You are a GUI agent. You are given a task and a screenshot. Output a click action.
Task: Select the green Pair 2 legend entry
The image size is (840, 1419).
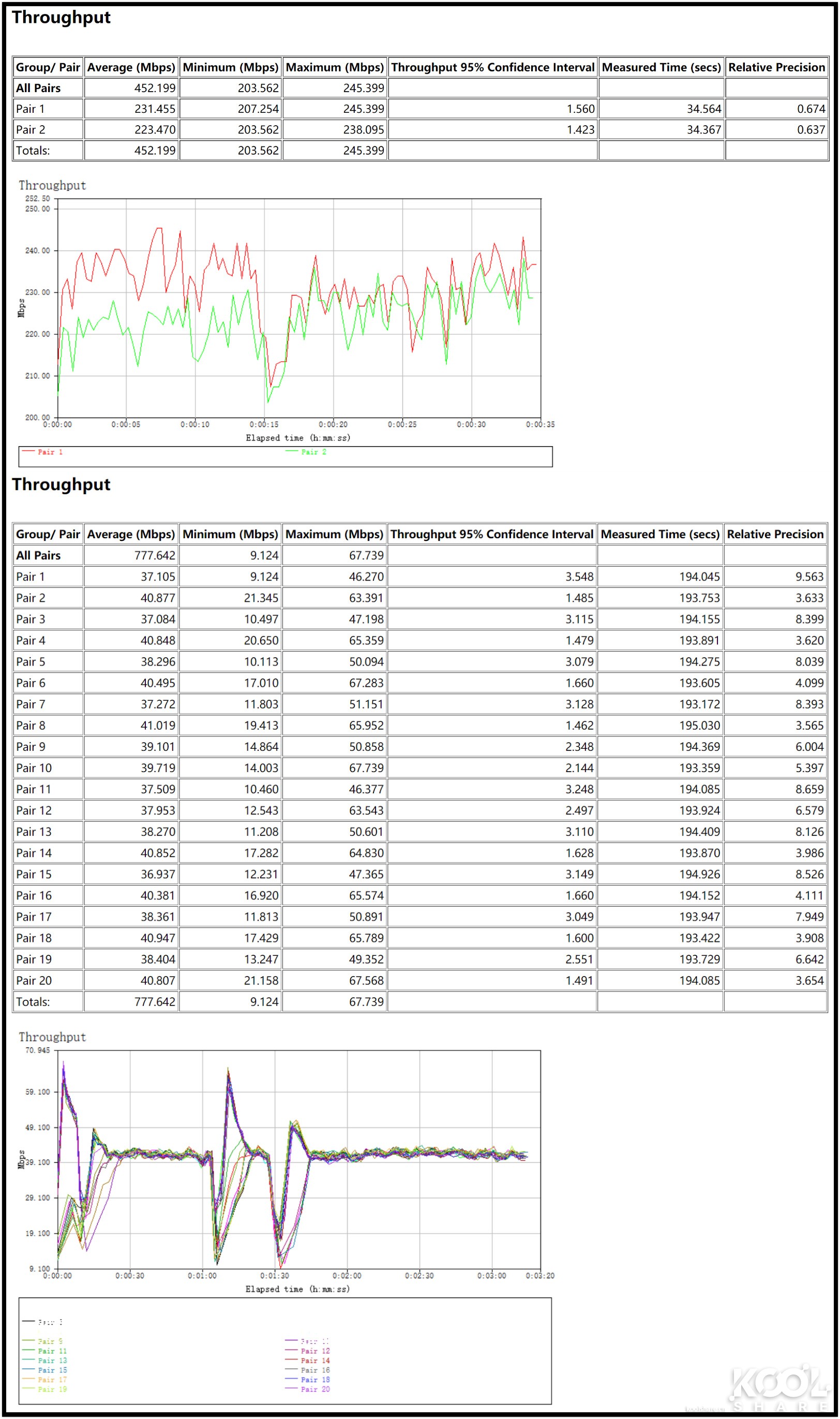[x=310, y=451]
